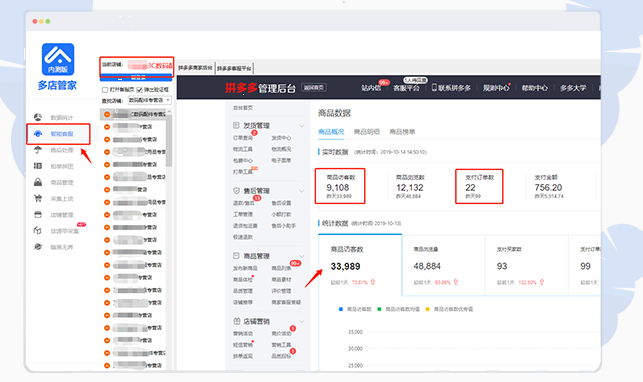Click the 售后管理 shield icon
This screenshot has height=382, width=643.
tap(236, 191)
